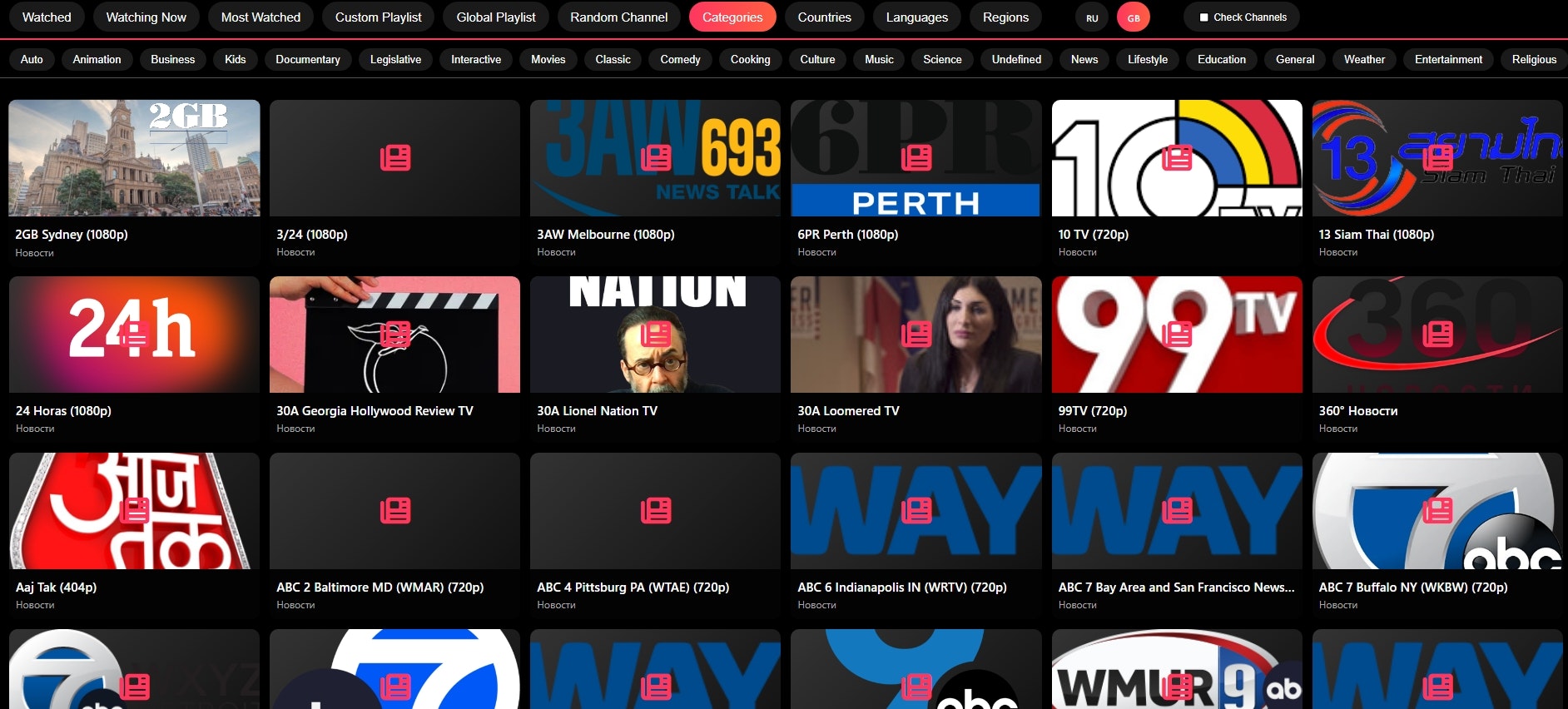Filter by Cooking category
This screenshot has width=1568, height=709.
pos(751,59)
